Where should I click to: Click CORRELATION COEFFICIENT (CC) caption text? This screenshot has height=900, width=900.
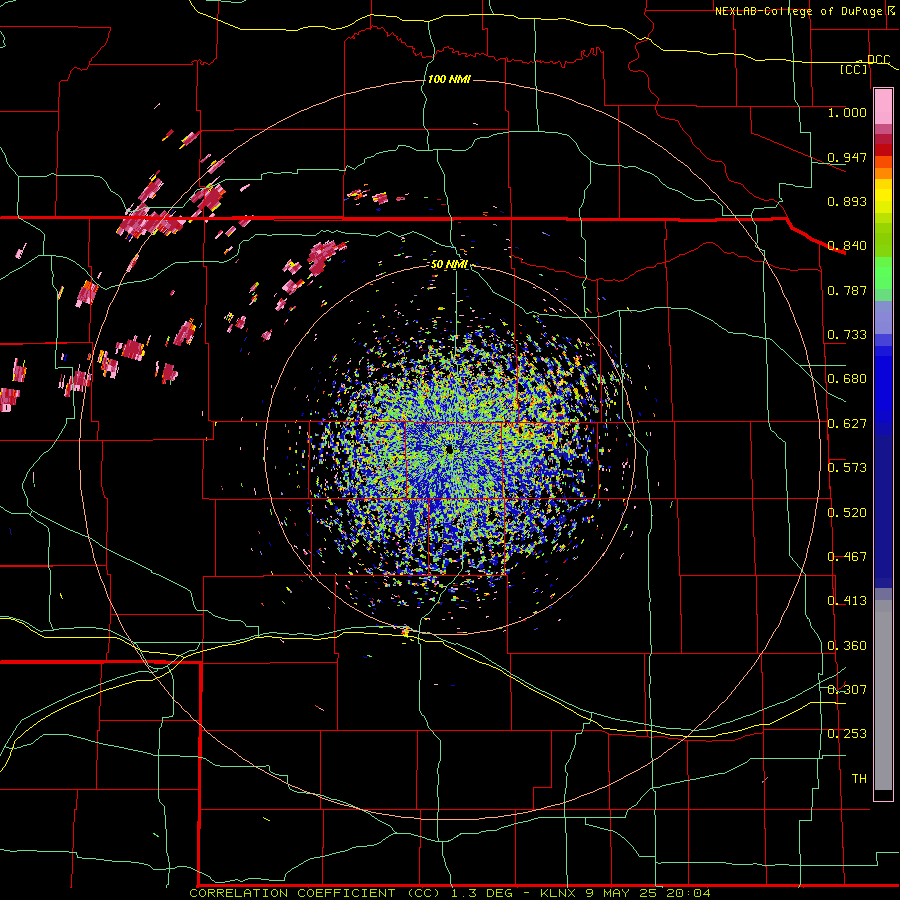314,893
